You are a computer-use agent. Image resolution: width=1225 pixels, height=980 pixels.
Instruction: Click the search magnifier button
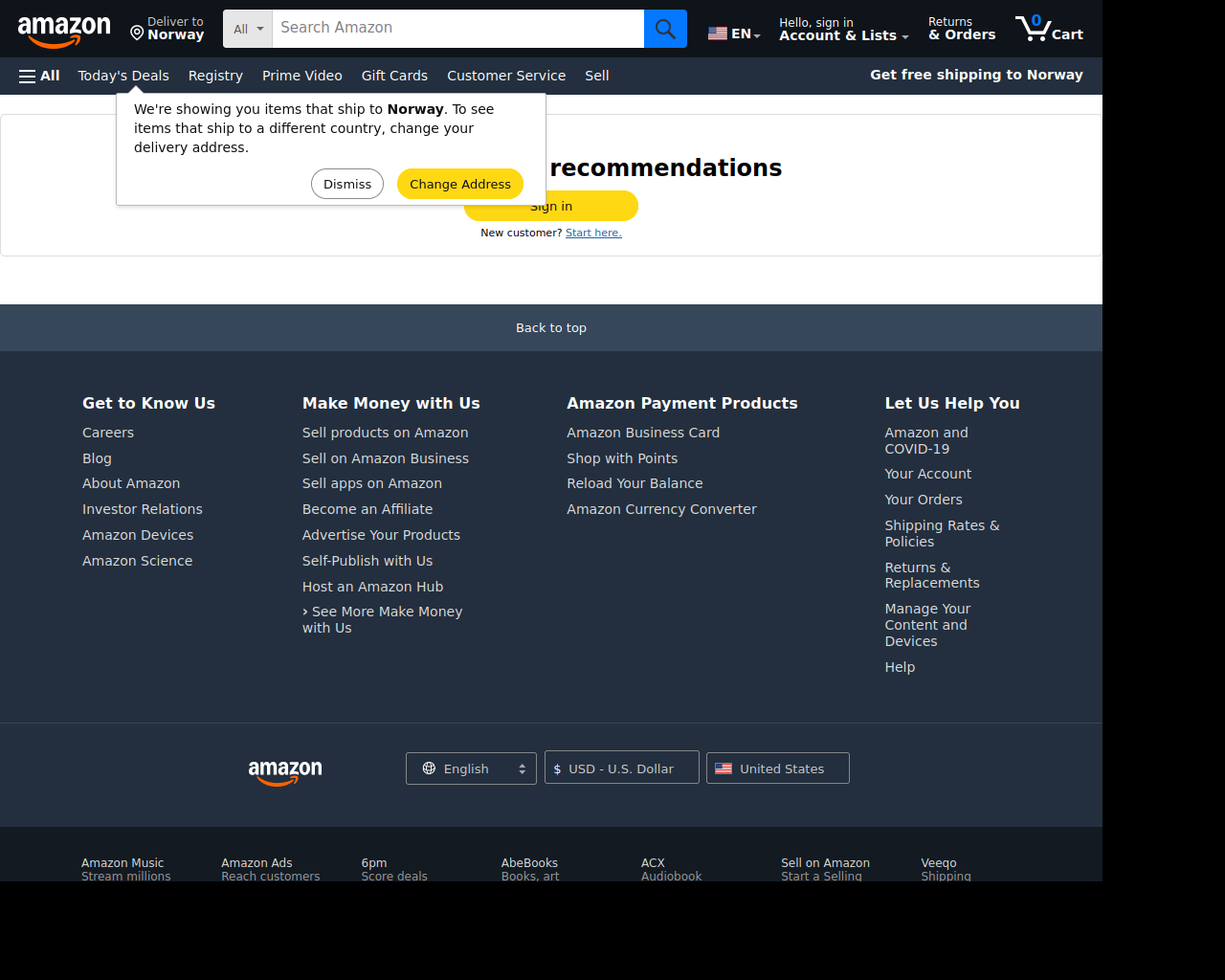pos(665,29)
